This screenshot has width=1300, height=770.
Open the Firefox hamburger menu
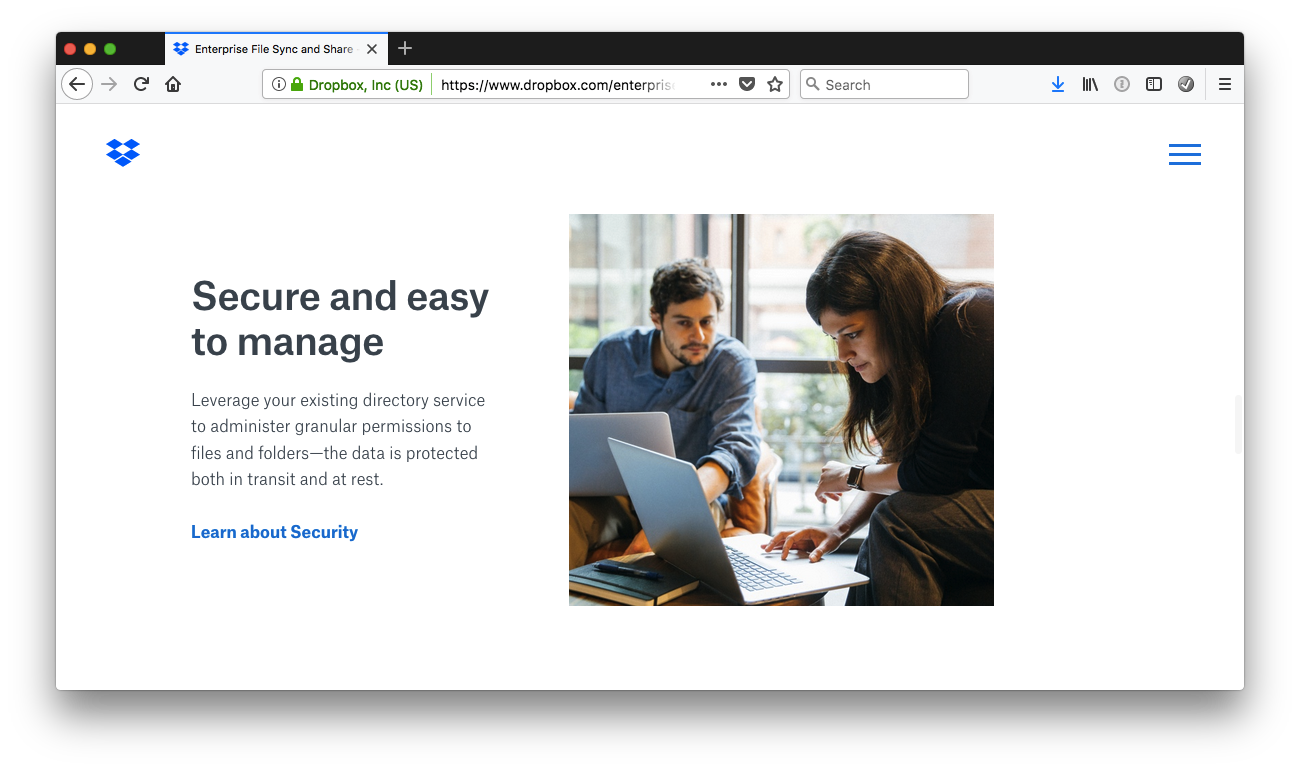(x=1225, y=85)
